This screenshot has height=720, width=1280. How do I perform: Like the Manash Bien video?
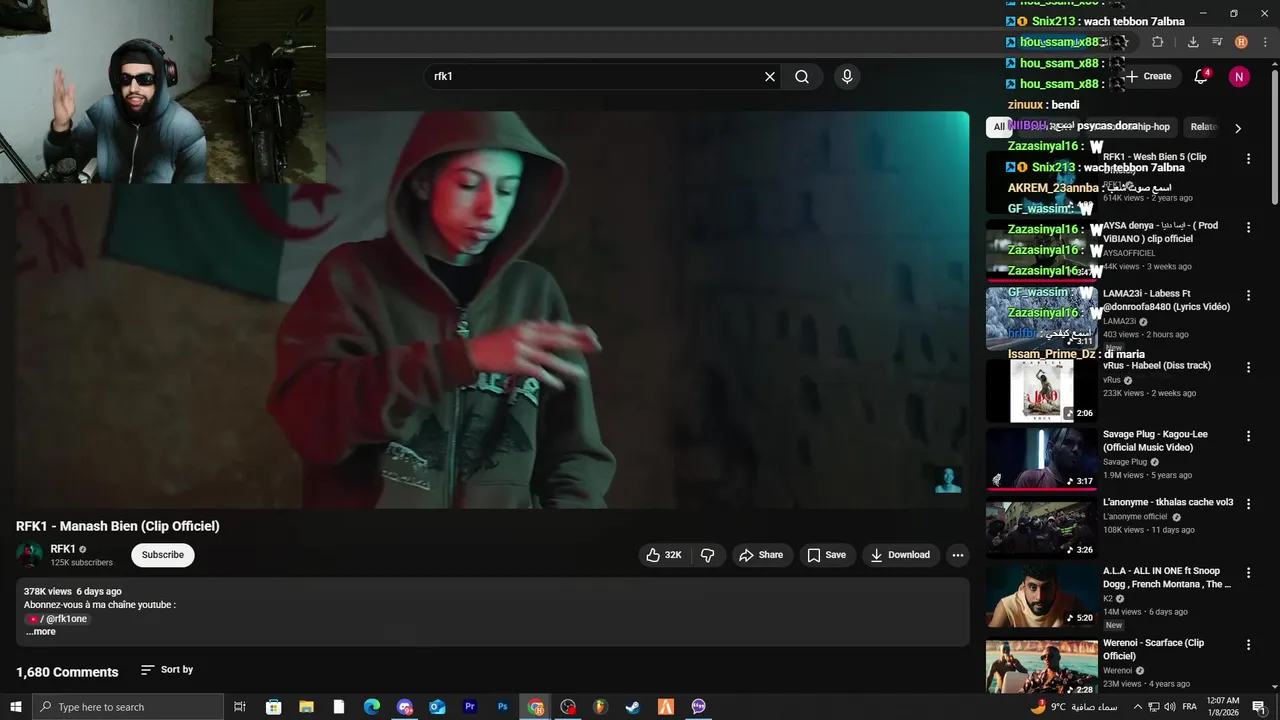click(x=664, y=555)
